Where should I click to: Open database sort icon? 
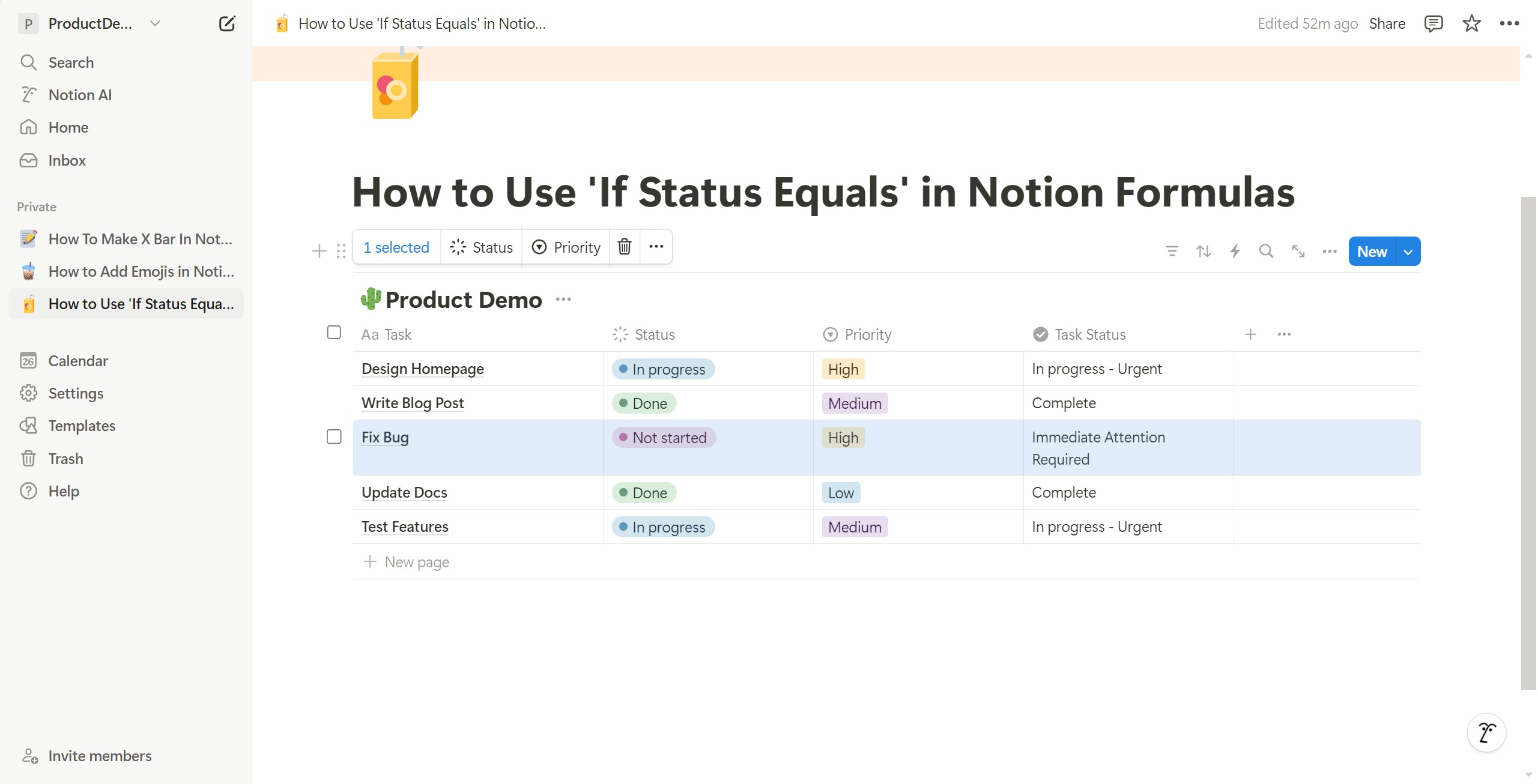click(1203, 251)
